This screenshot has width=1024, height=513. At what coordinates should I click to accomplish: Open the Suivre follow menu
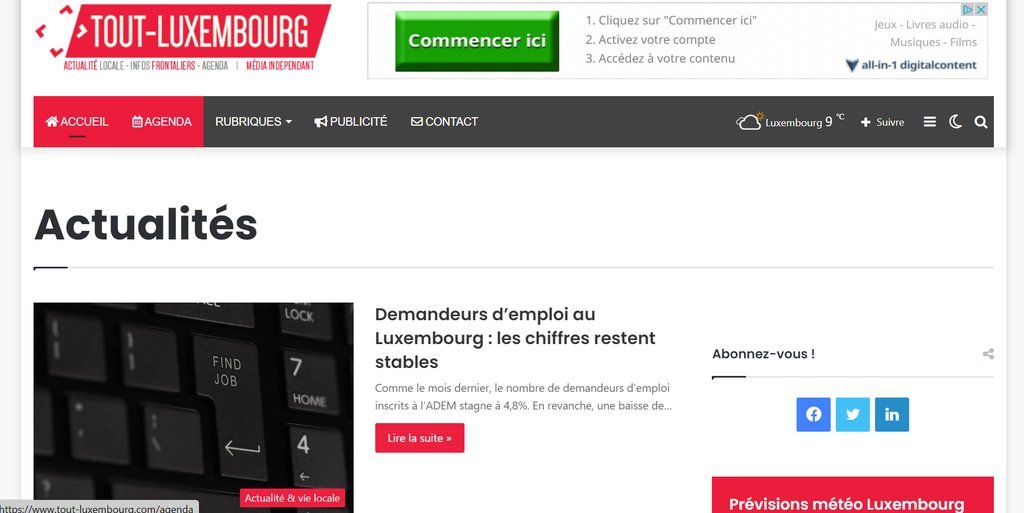[x=882, y=122]
